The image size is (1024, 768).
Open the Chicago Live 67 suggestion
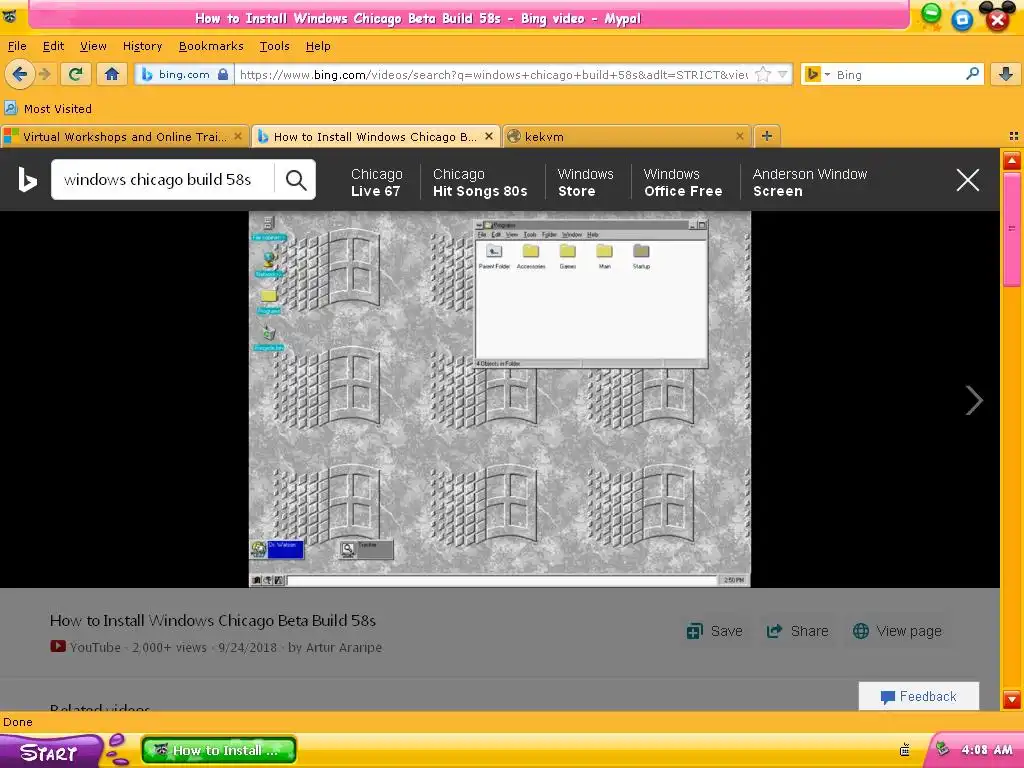(376, 182)
